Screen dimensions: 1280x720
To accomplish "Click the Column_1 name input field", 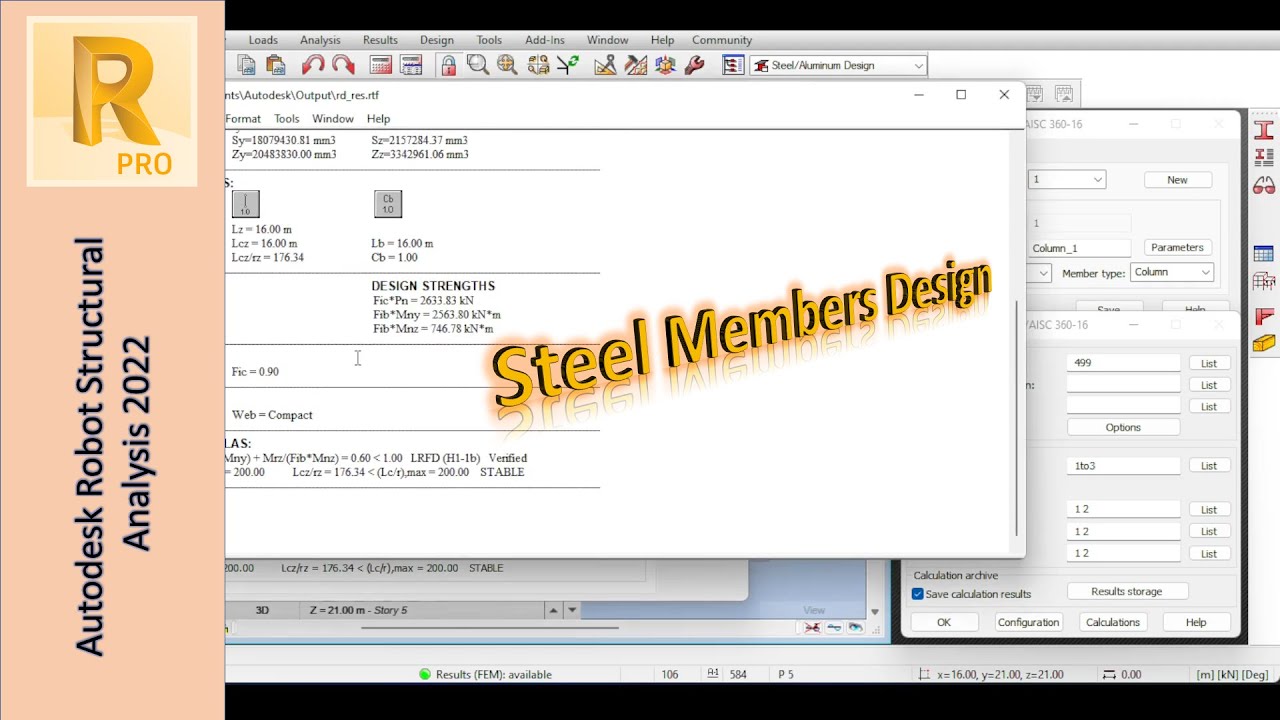I will [x=1081, y=247].
